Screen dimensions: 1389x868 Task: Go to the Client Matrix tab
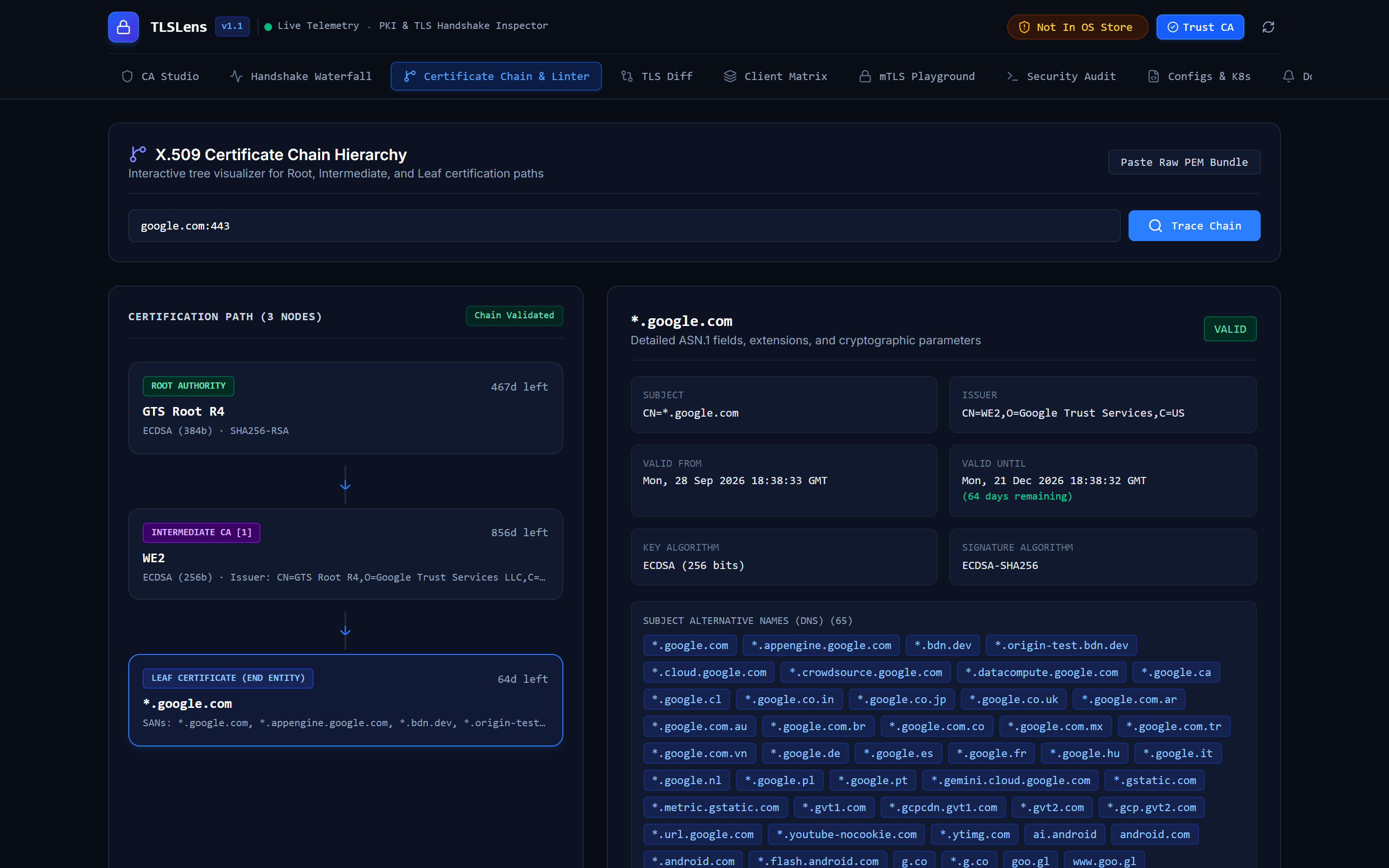coord(776,76)
